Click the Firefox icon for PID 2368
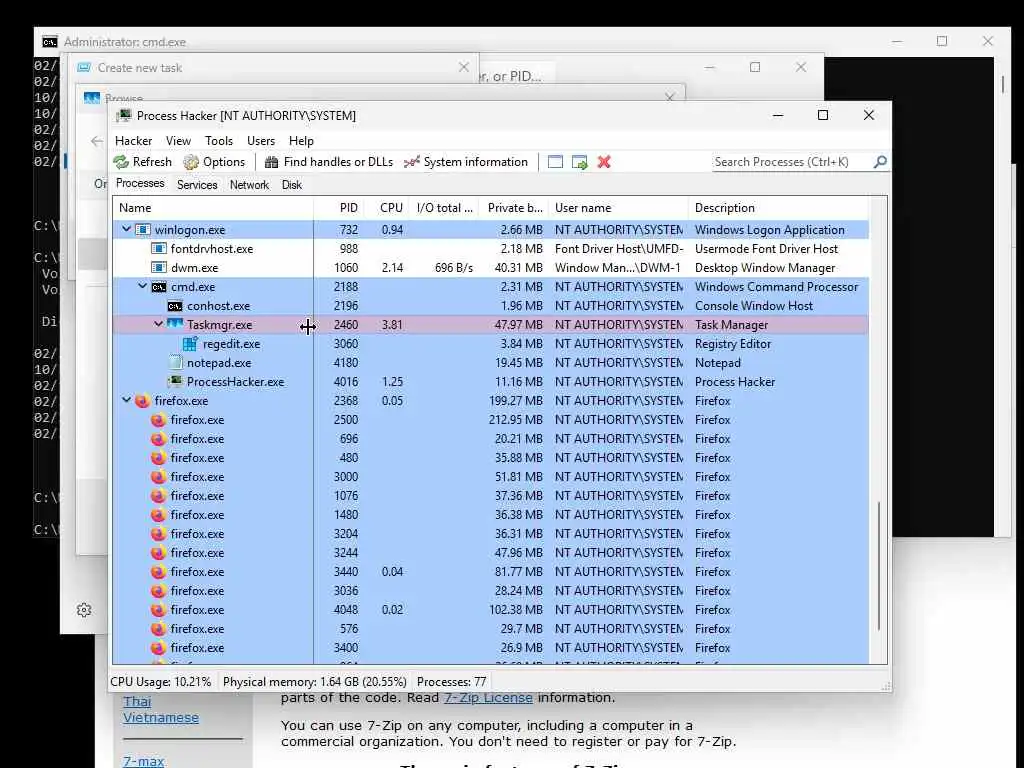This screenshot has height=768, width=1024. pos(142,401)
